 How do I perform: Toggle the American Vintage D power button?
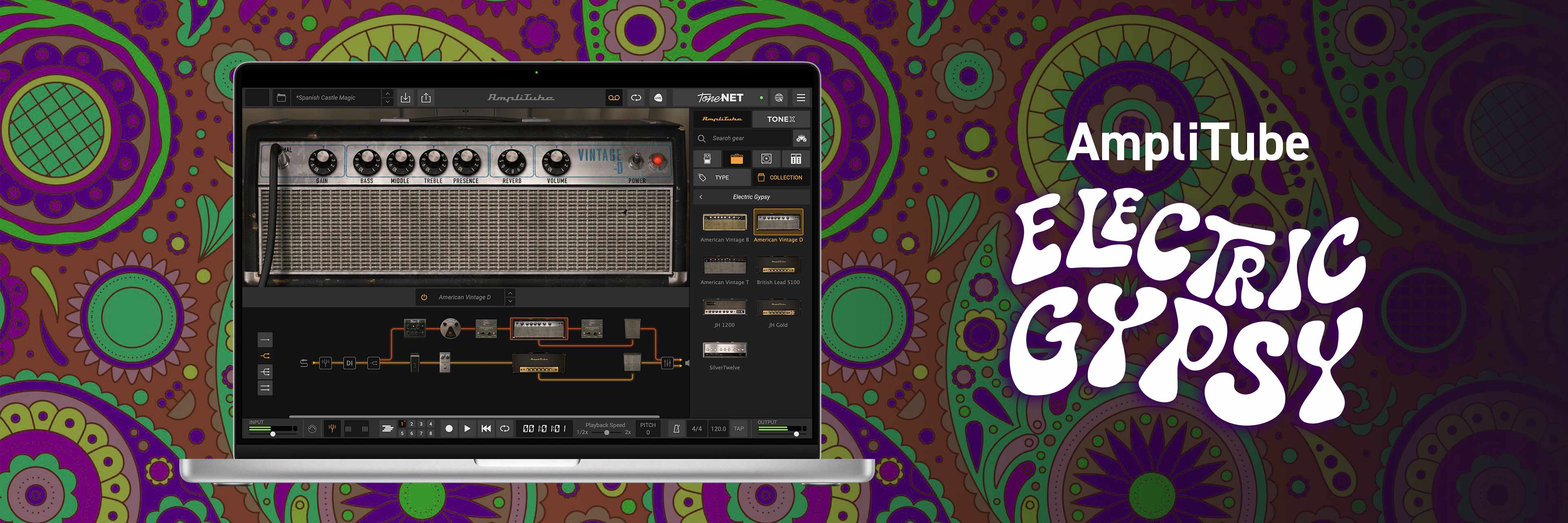coord(424,297)
